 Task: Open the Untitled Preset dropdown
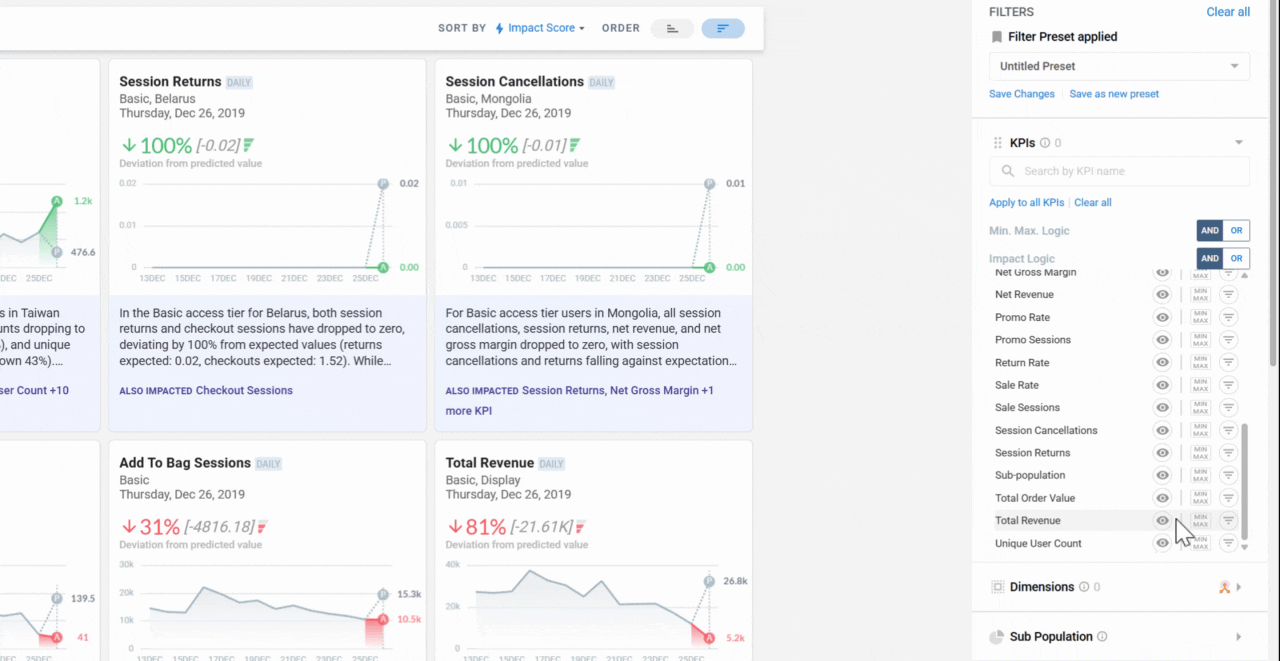(x=1119, y=66)
